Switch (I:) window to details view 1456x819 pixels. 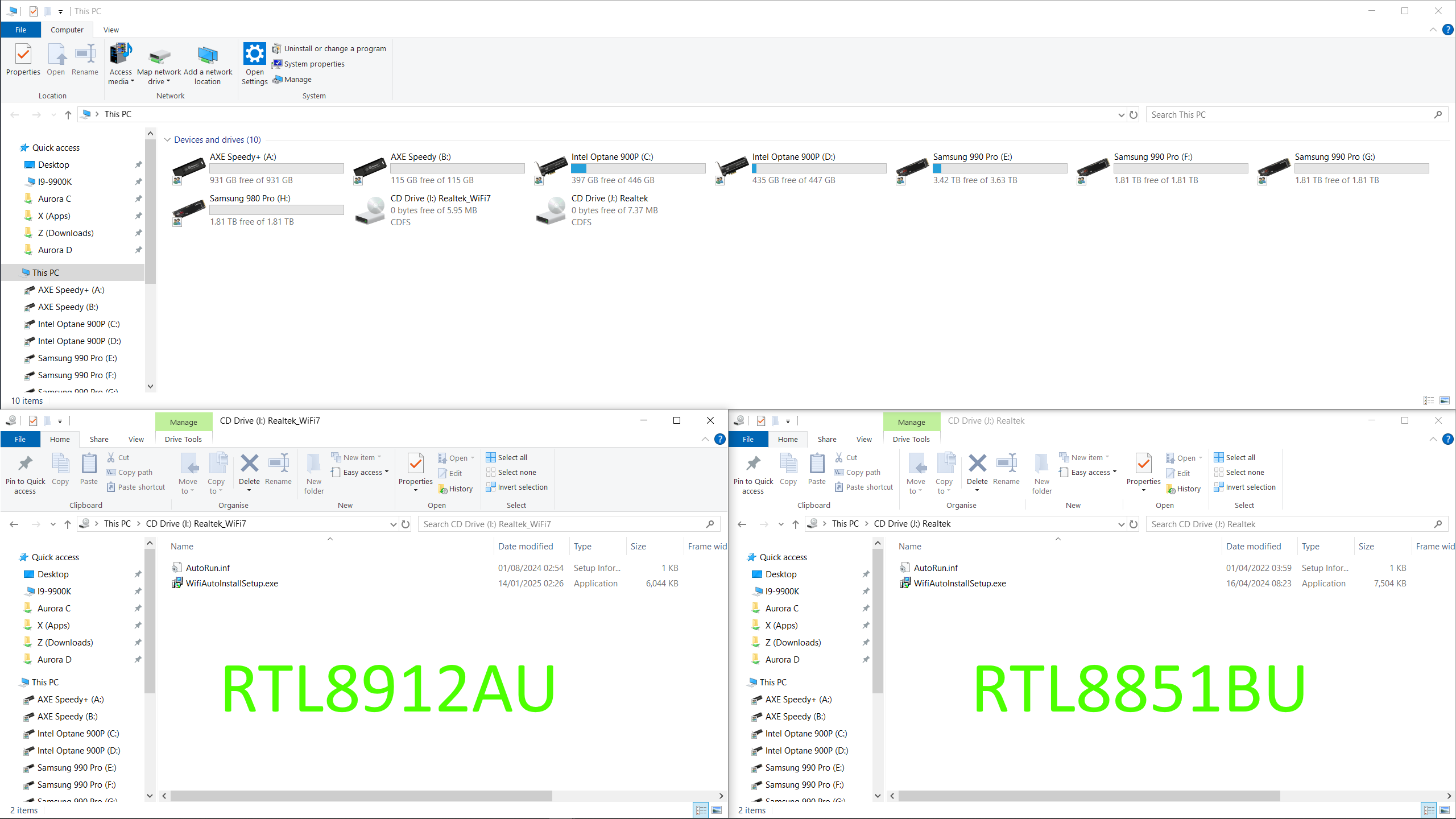[x=701, y=810]
